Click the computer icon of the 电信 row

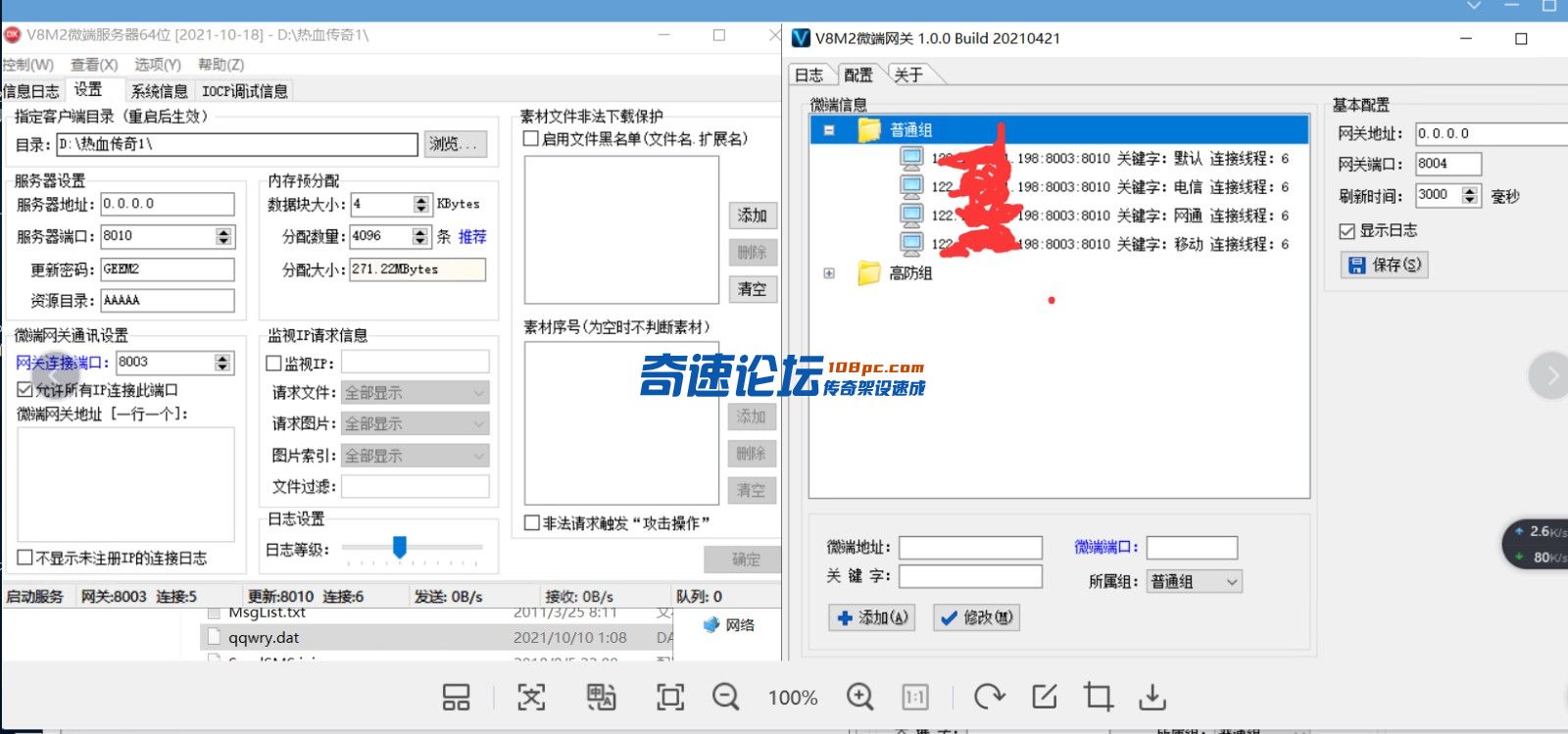pyautogui.click(x=911, y=187)
